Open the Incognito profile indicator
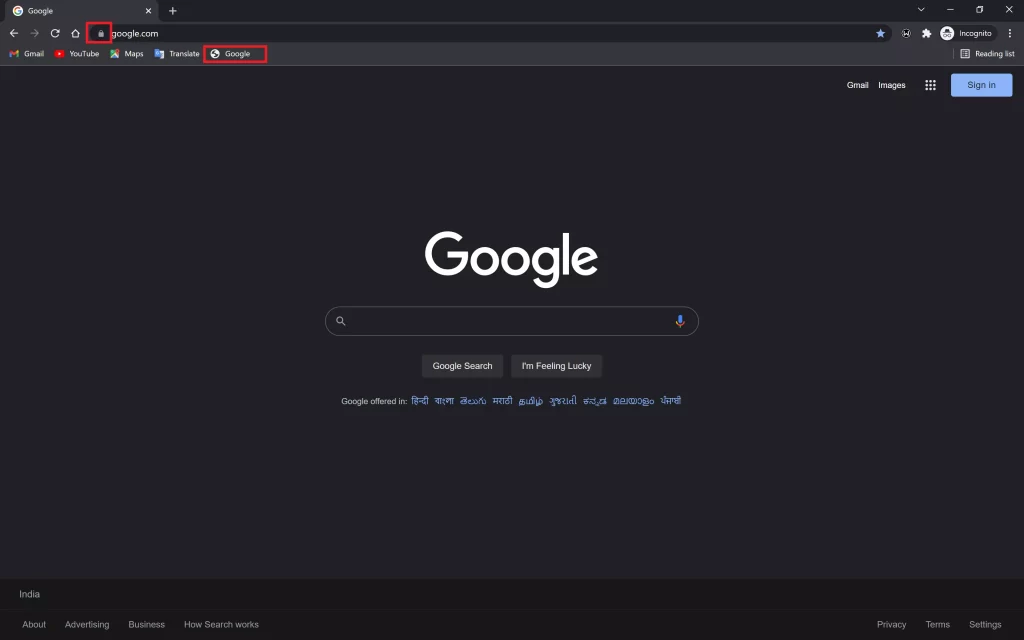The height and width of the screenshot is (640, 1024). [x=967, y=33]
